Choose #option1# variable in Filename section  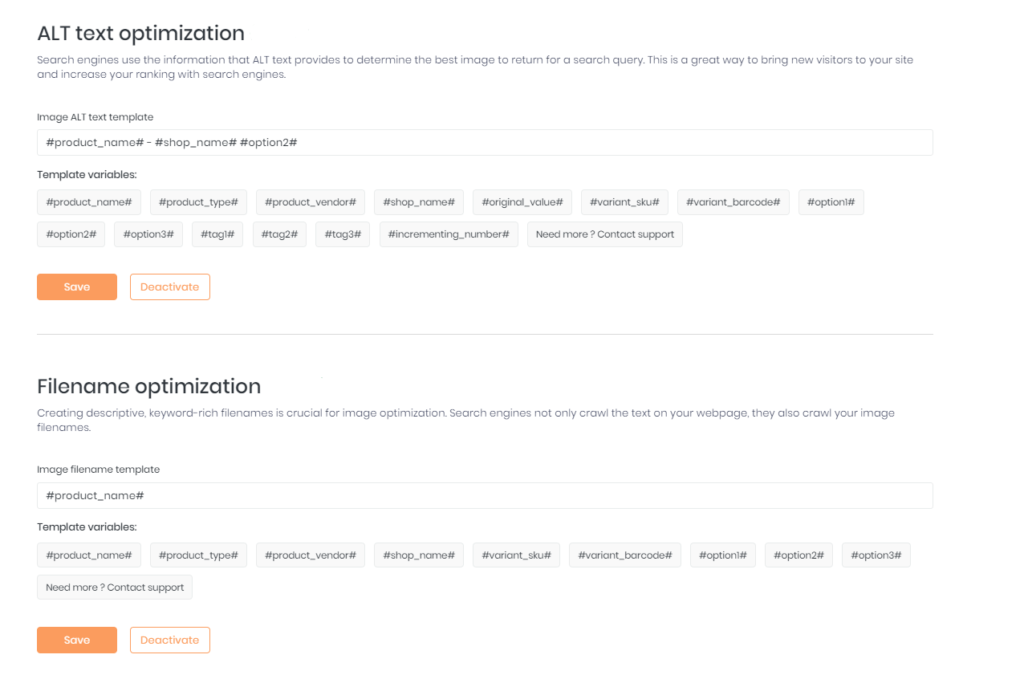tap(723, 555)
